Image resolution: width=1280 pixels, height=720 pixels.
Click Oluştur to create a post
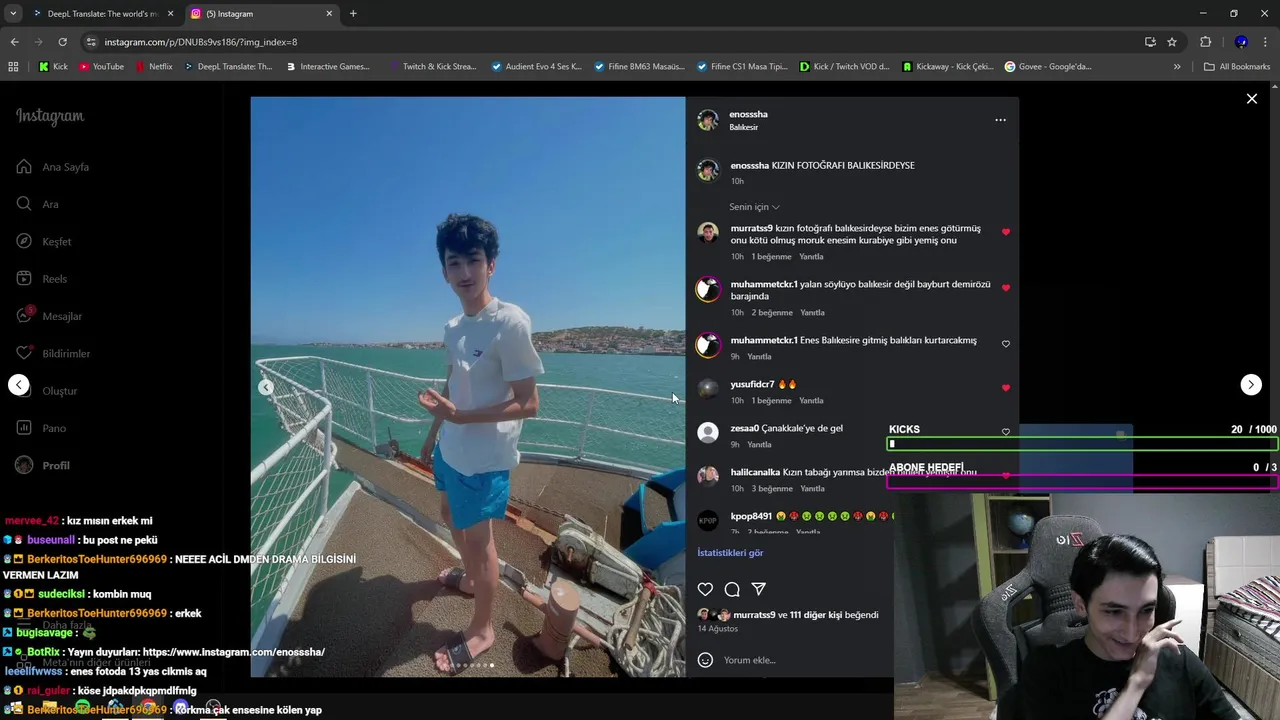(47, 391)
